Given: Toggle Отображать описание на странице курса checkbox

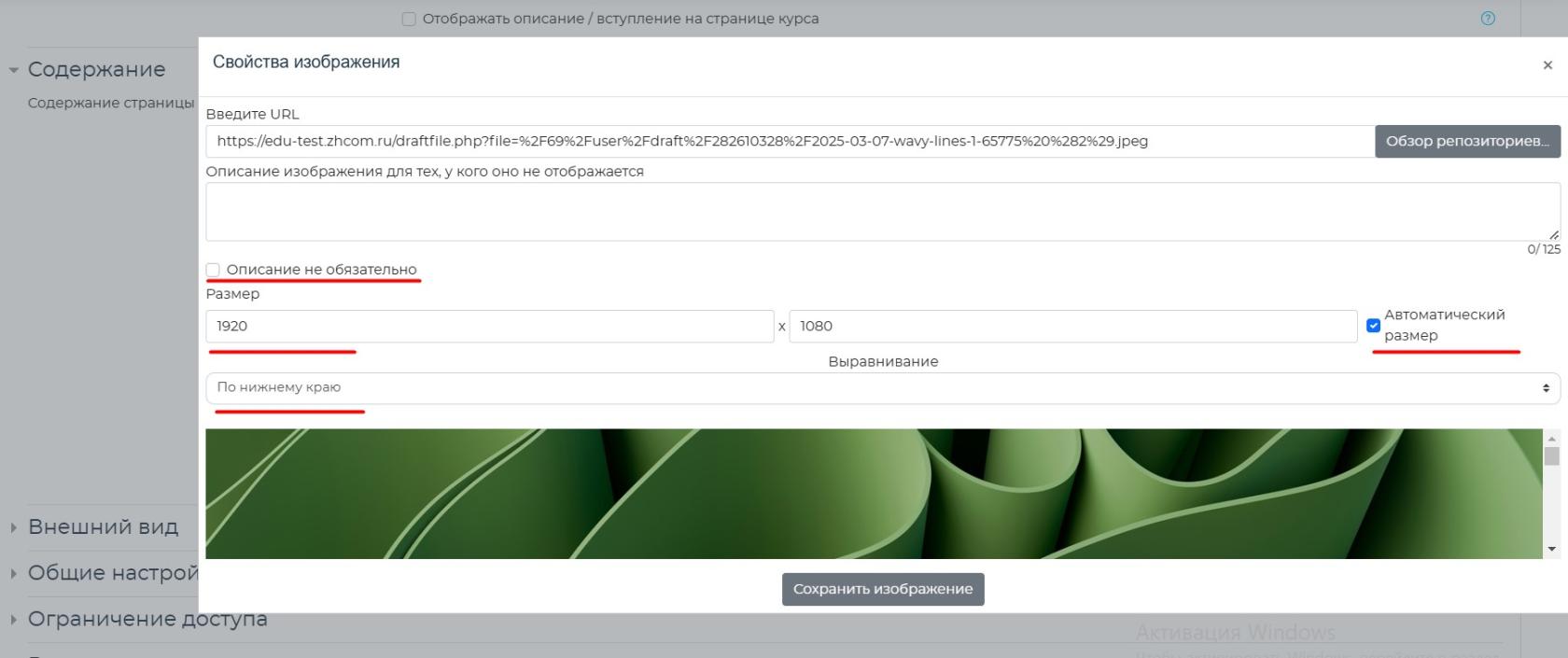Looking at the screenshot, I should [x=409, y=19].
